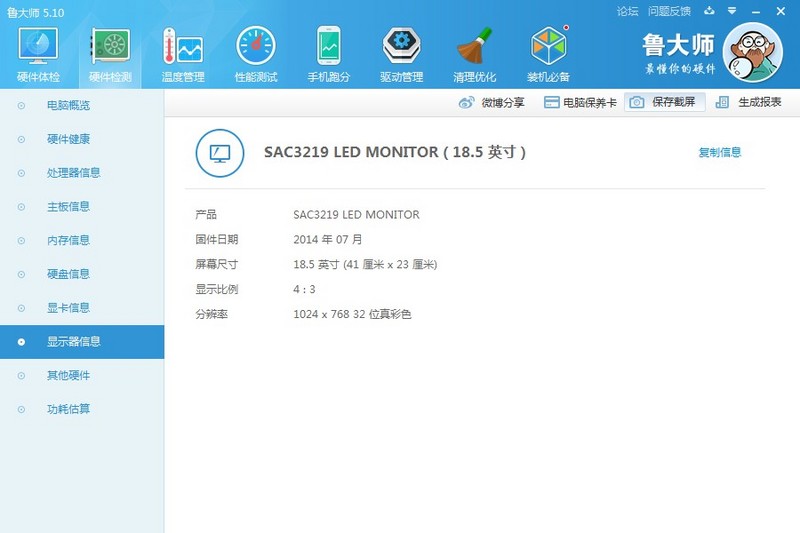Click the 分辨率 label
800x533 pixels.
point(211,314)
